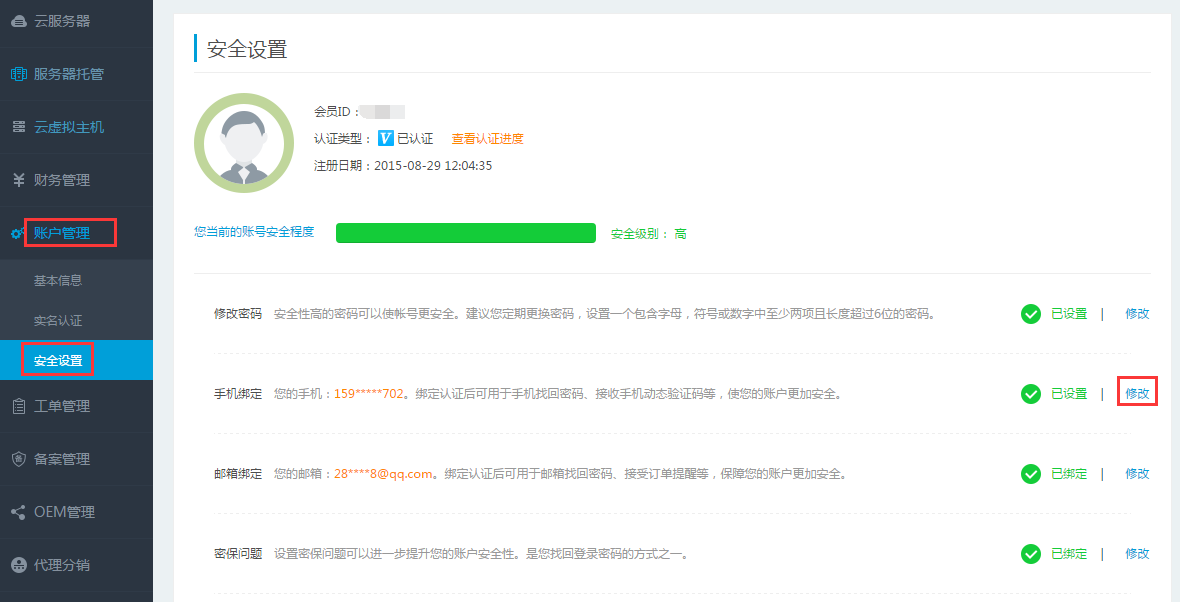Open the 实名认证 submenu item
This screenshot has width=1180, height=602.
coord(58,321)
